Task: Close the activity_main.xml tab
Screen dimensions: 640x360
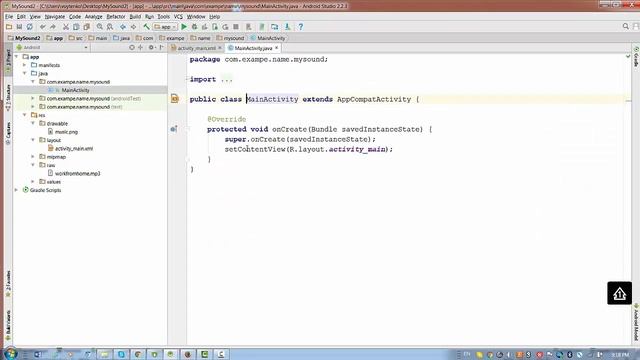Action: (220, 48)
